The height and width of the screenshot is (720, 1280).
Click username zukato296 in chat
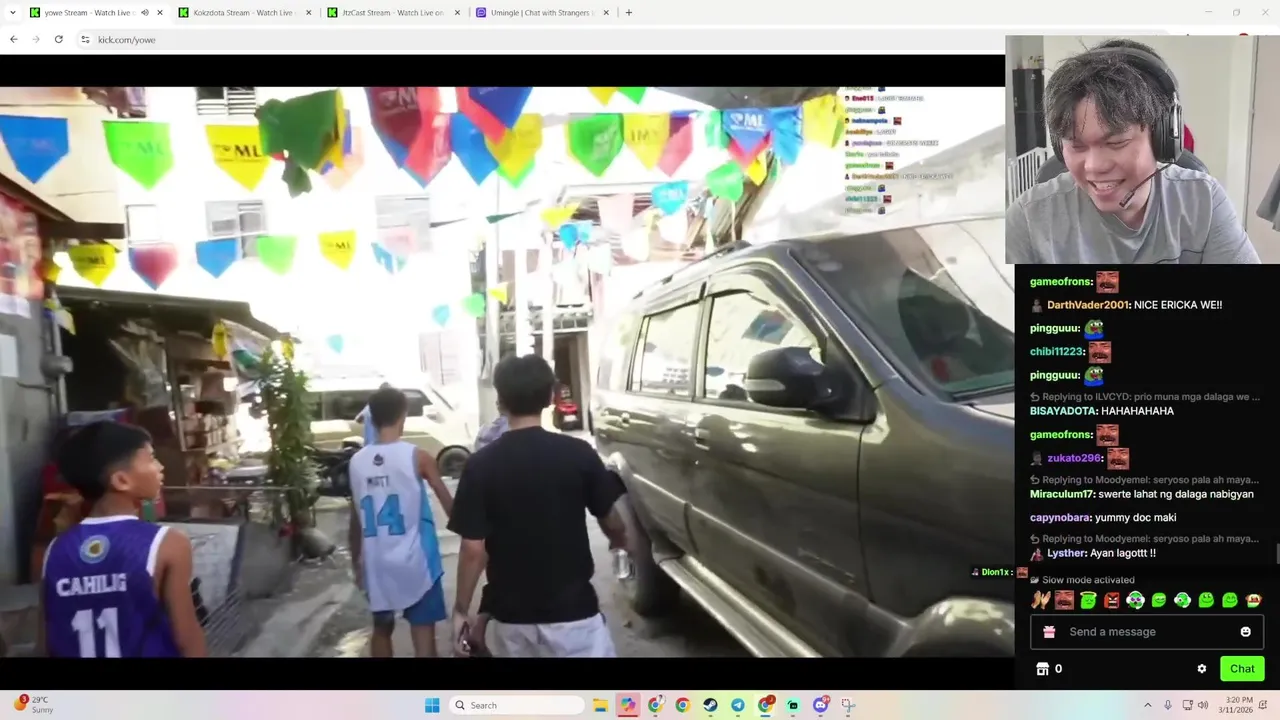point(1074,458)
